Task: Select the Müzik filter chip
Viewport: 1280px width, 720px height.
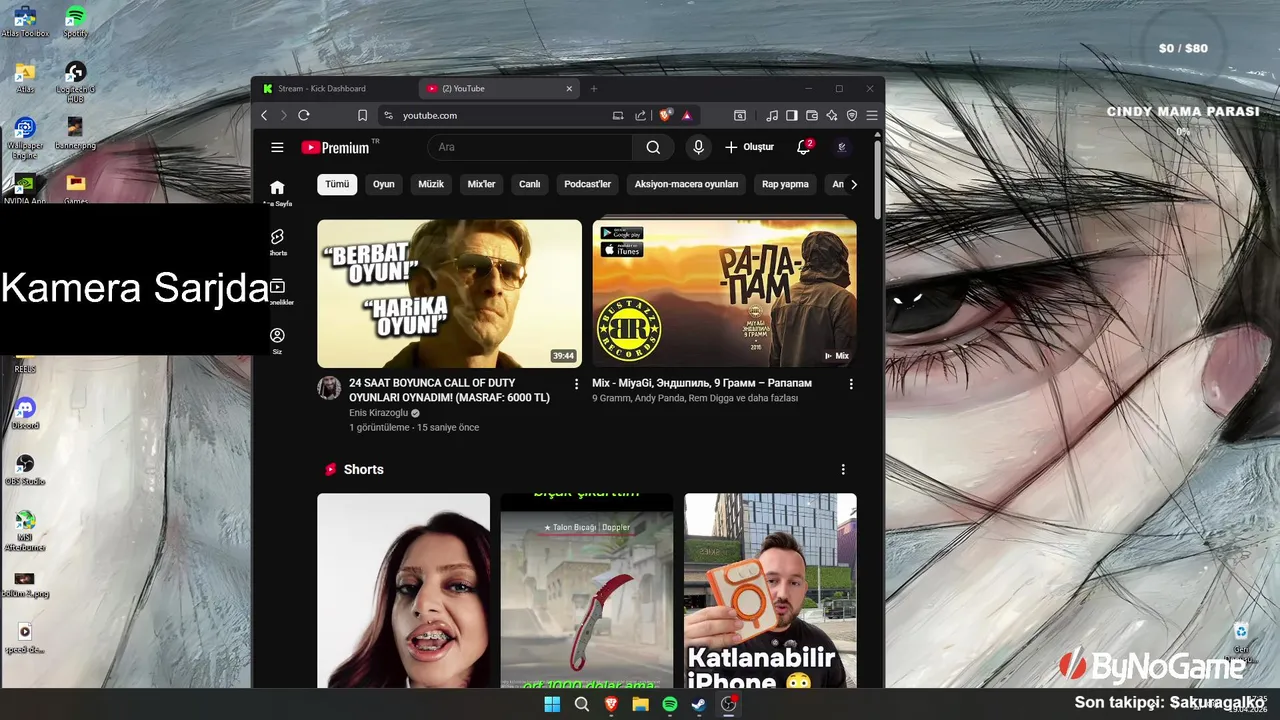Action: tap(431, 184)
